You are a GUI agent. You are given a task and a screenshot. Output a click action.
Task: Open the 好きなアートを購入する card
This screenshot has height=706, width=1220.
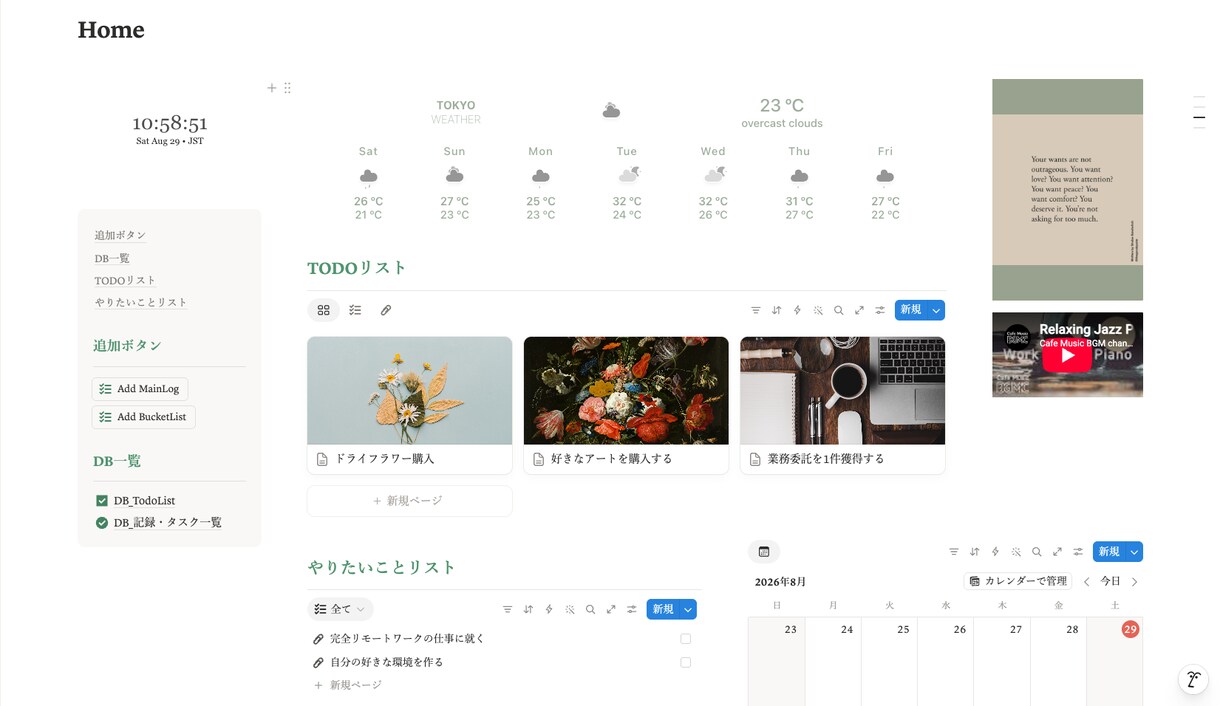(626, 405)
